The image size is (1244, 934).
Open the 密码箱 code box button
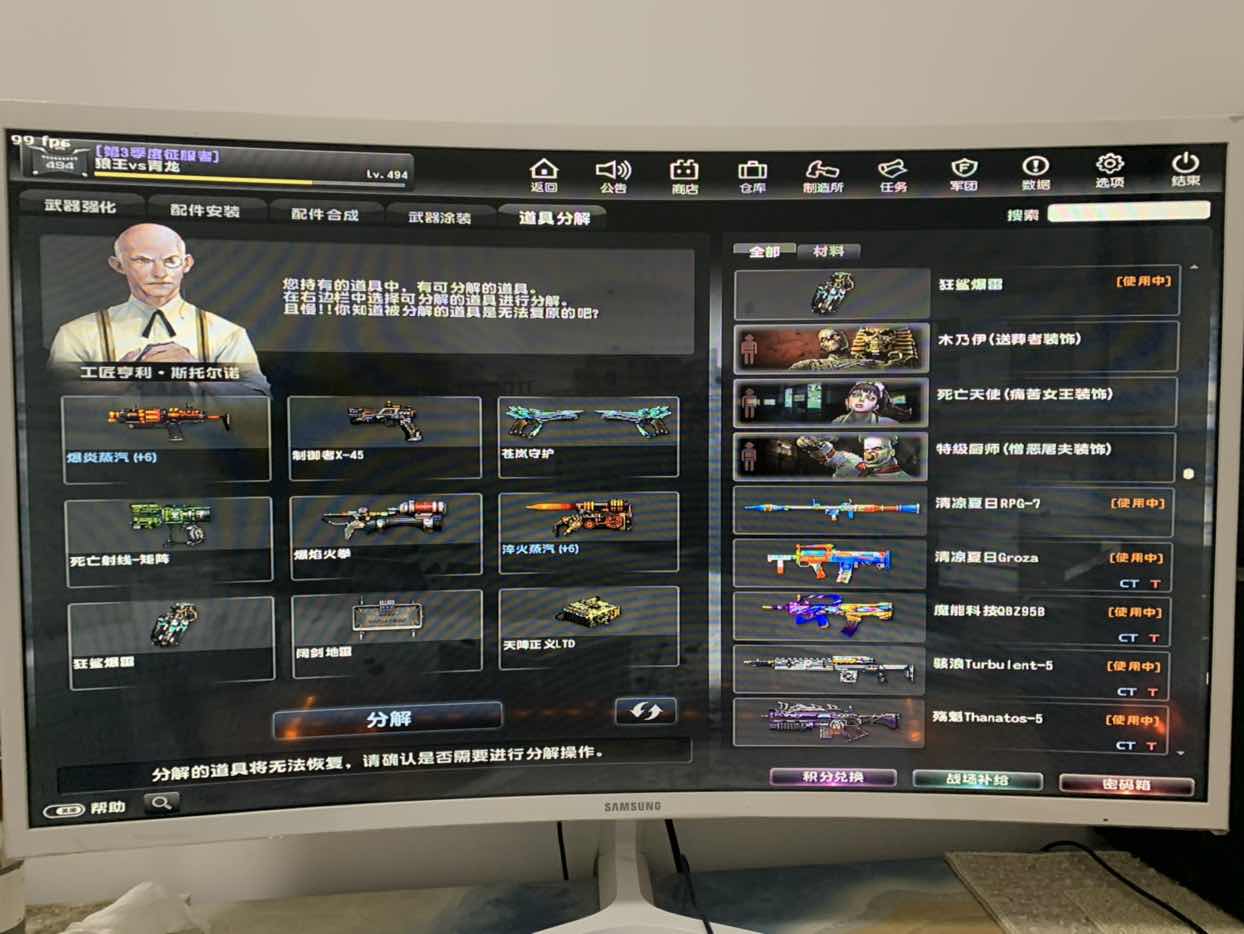pos(1126,785)
